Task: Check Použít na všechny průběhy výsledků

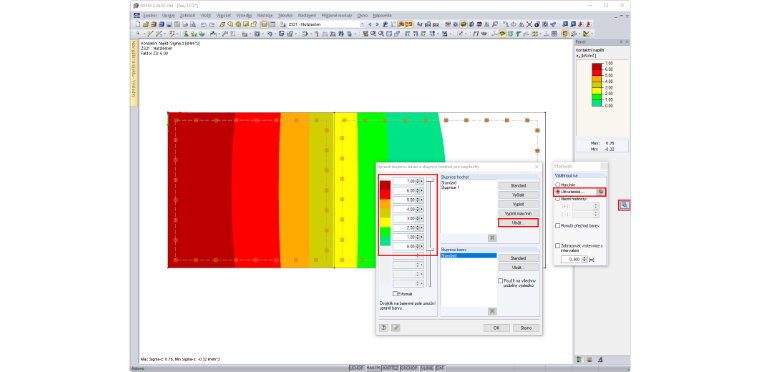Action: 500,280
